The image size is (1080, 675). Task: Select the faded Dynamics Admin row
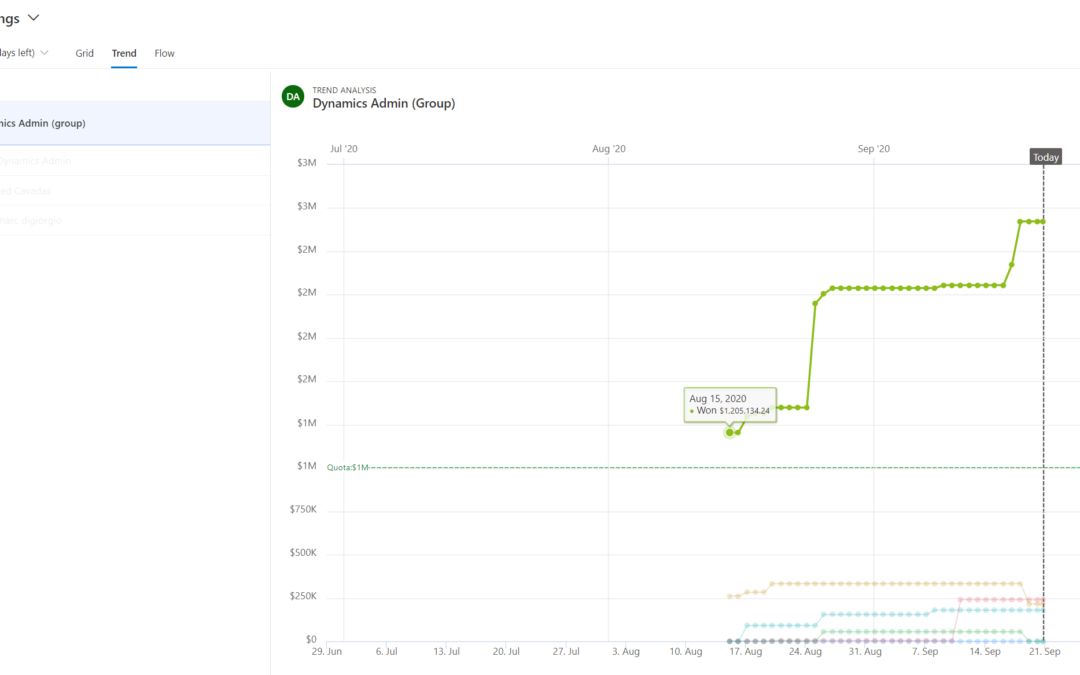click(135, 160)
